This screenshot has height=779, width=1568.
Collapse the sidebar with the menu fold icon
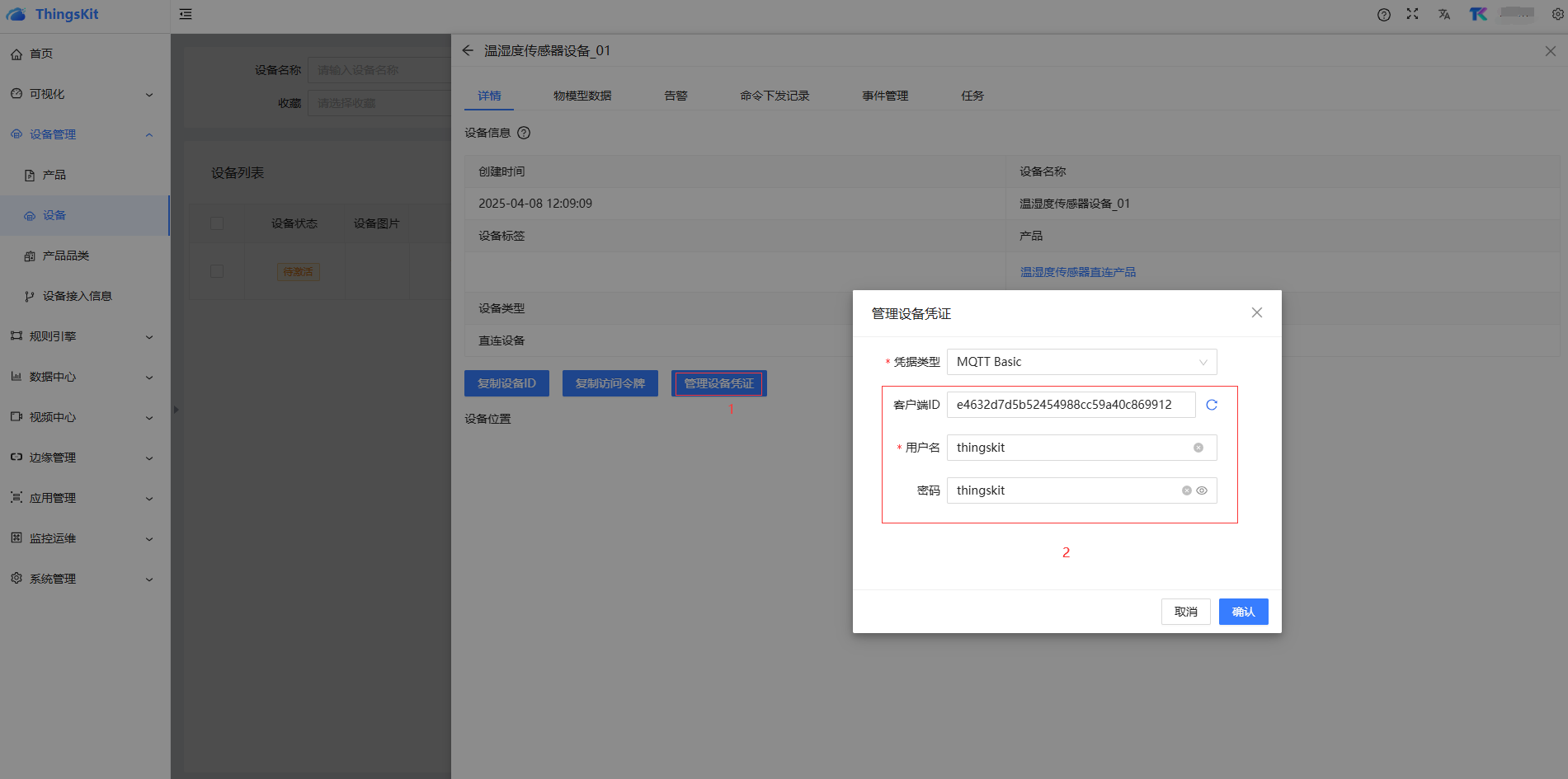(186, 14)
